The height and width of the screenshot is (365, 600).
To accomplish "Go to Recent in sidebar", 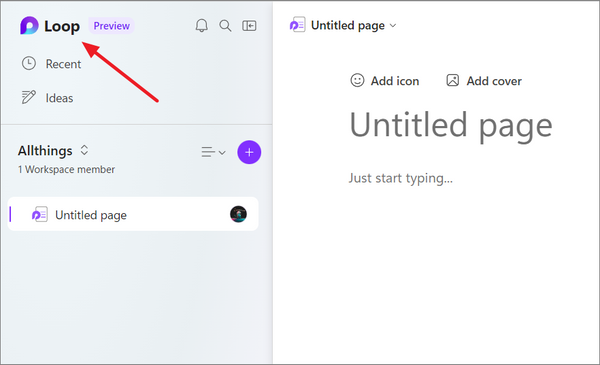I will pos(63,64).
